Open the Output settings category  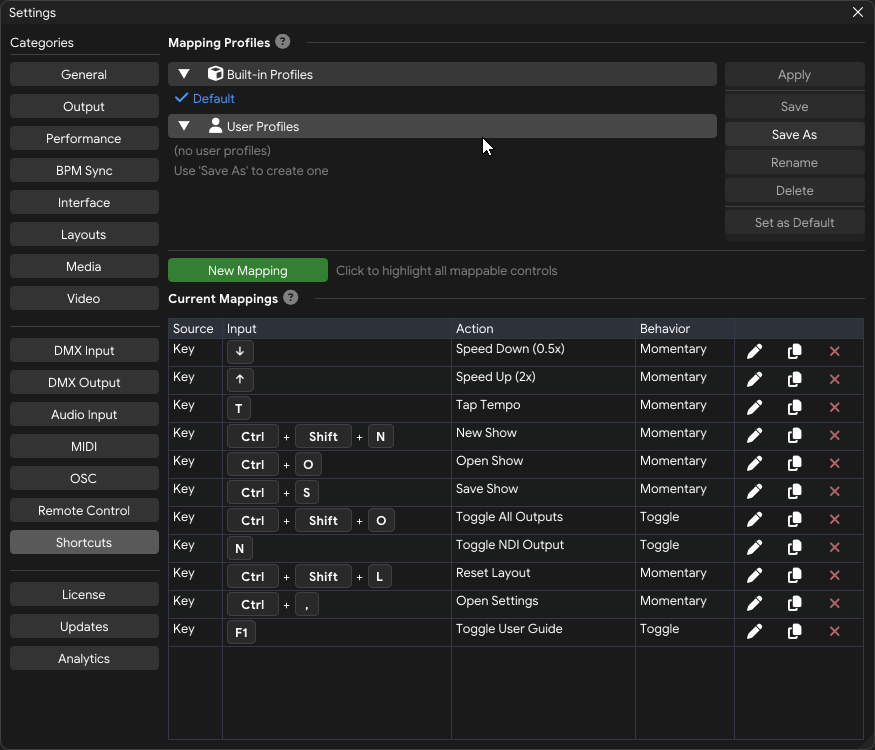pos(84,106)
